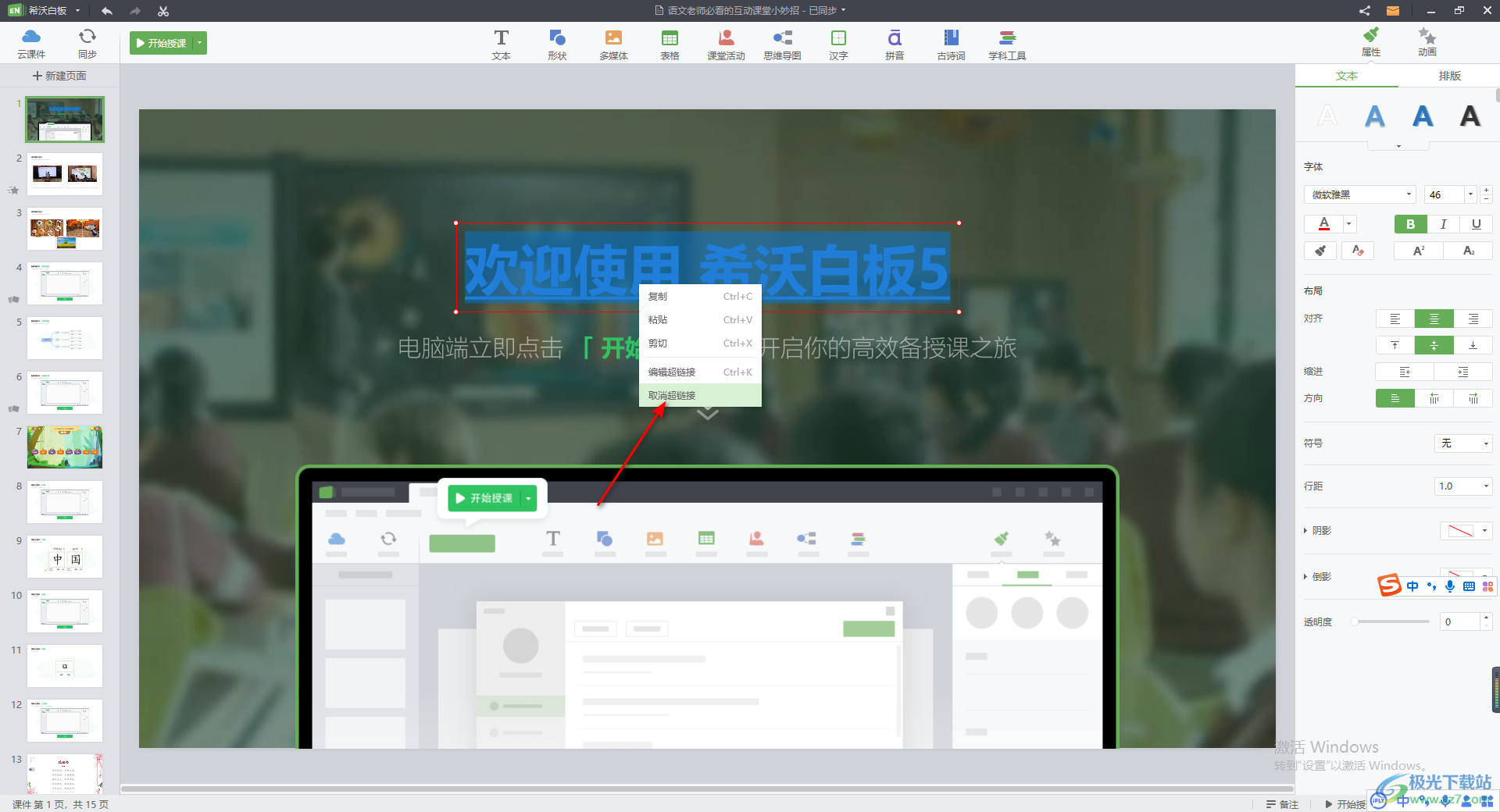
Task: Click the decrease indent icon
Action: [x=1405, y=372]
